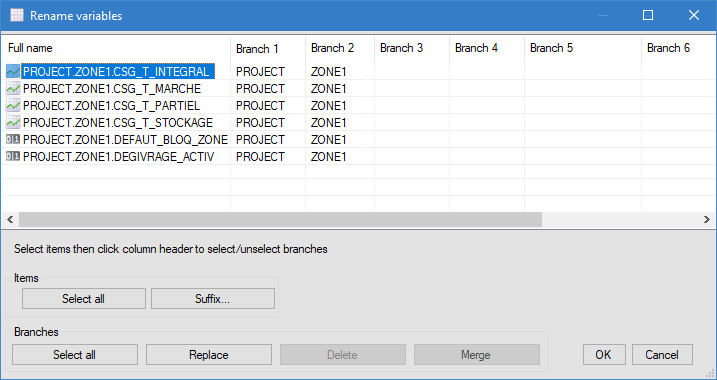
Task: Click the Replace button
Action: 209,354
